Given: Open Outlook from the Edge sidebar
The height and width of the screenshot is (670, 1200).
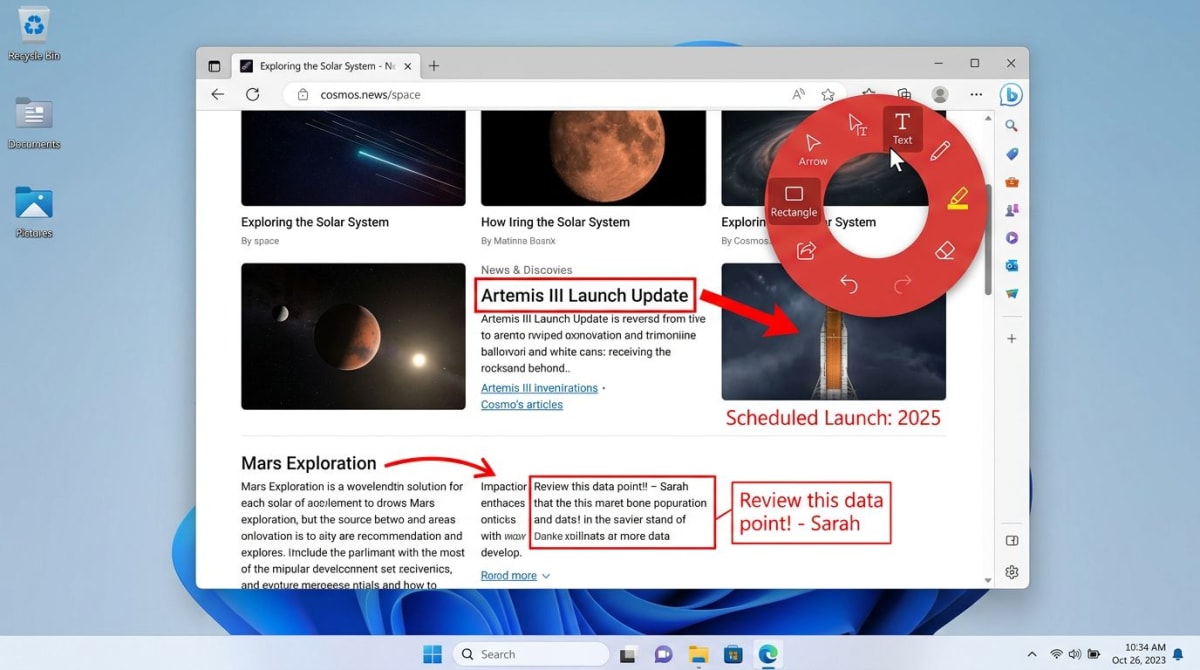Looking at the screenshot, I should tap(1012, 266).
